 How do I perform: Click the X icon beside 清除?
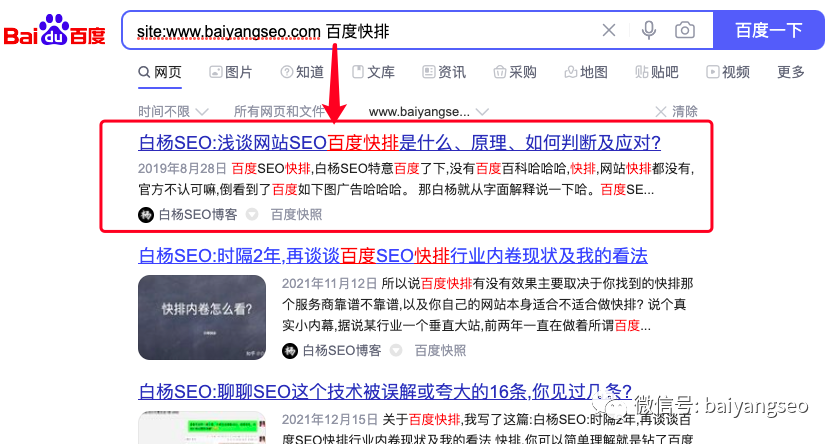(659, 111)
